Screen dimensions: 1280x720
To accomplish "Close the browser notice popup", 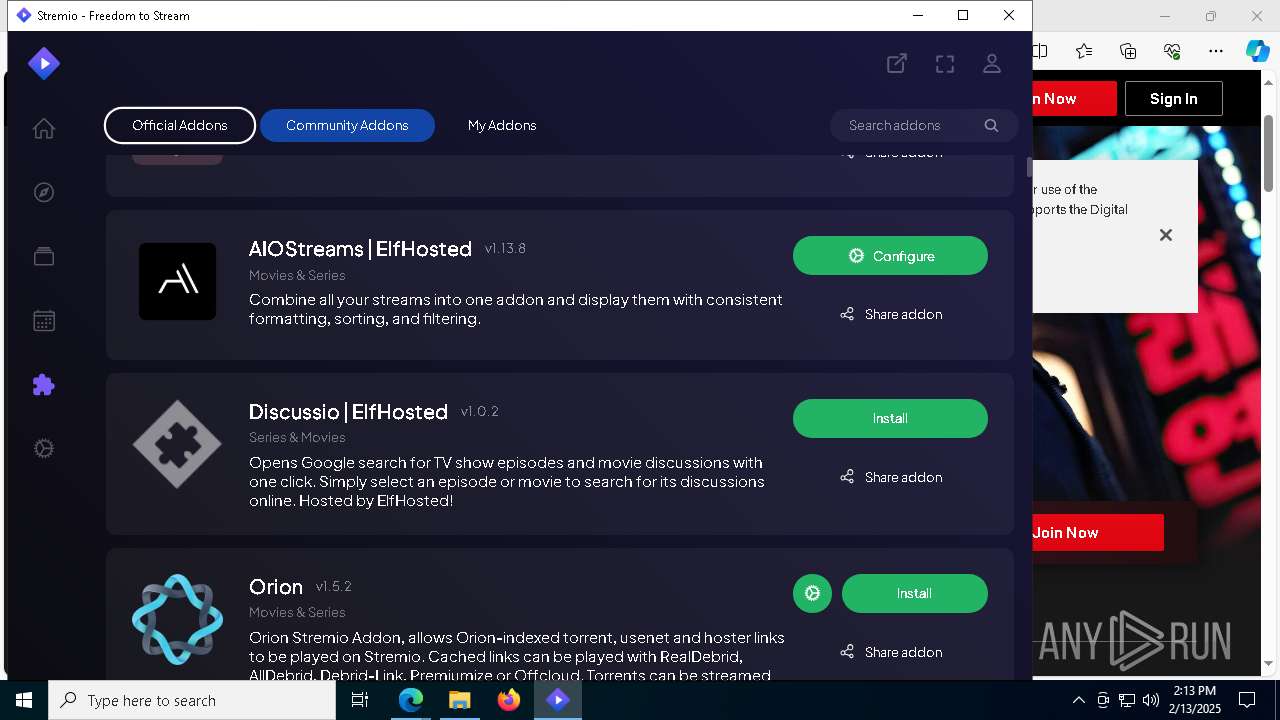I will coord(1165,235).
